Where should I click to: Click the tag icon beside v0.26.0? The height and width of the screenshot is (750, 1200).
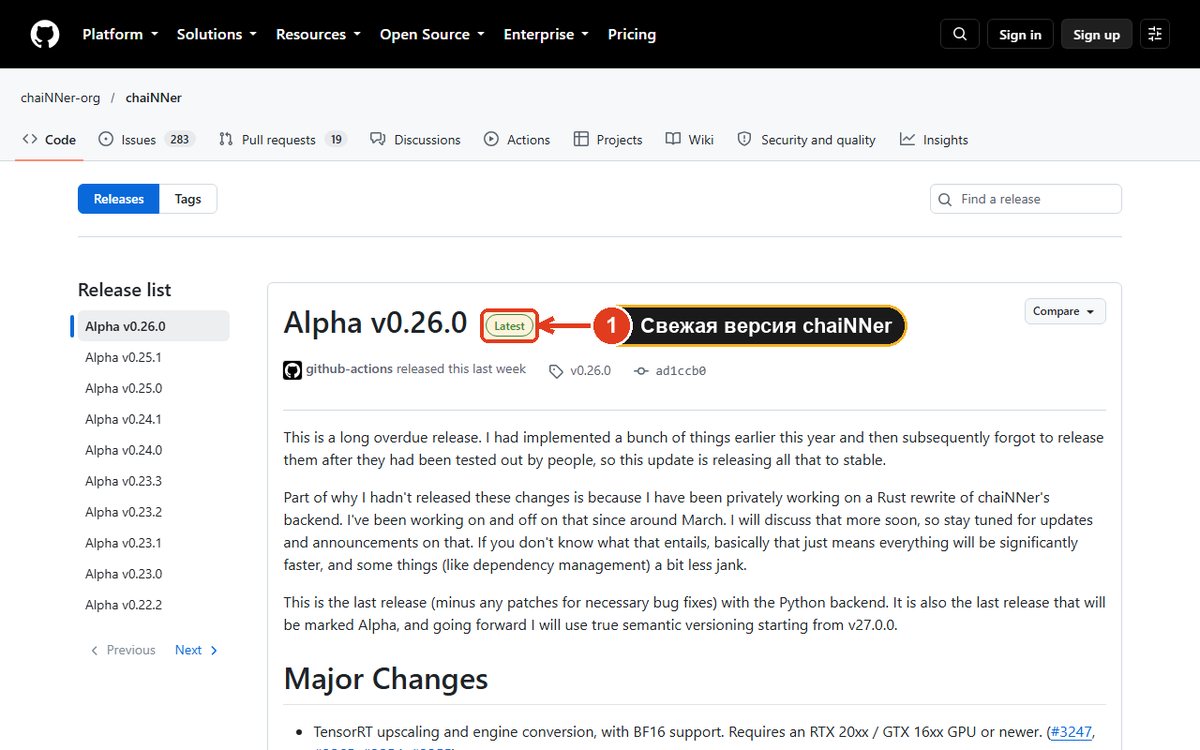[x=556, y=371]
